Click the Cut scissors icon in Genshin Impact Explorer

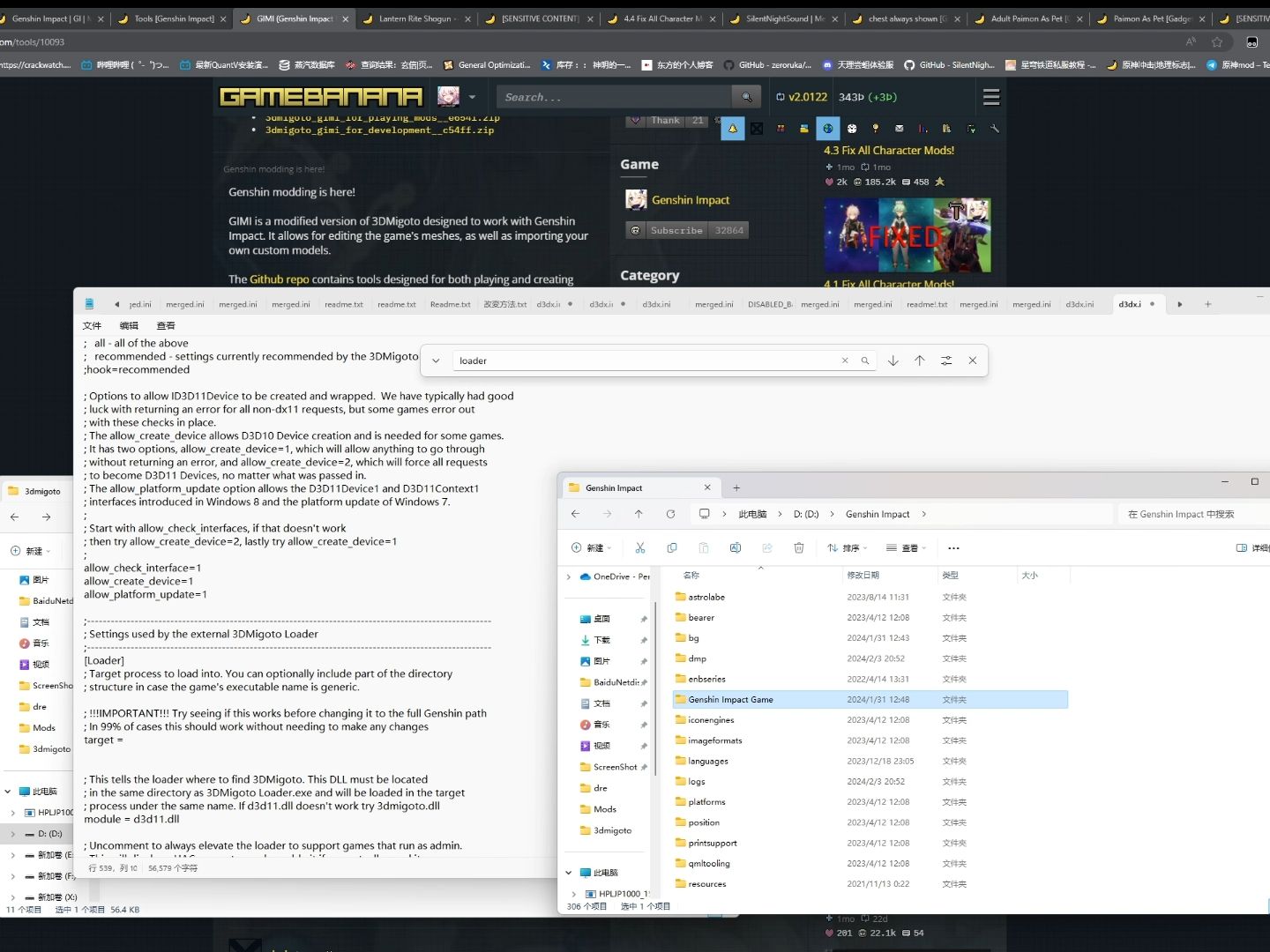coord(640,548)
